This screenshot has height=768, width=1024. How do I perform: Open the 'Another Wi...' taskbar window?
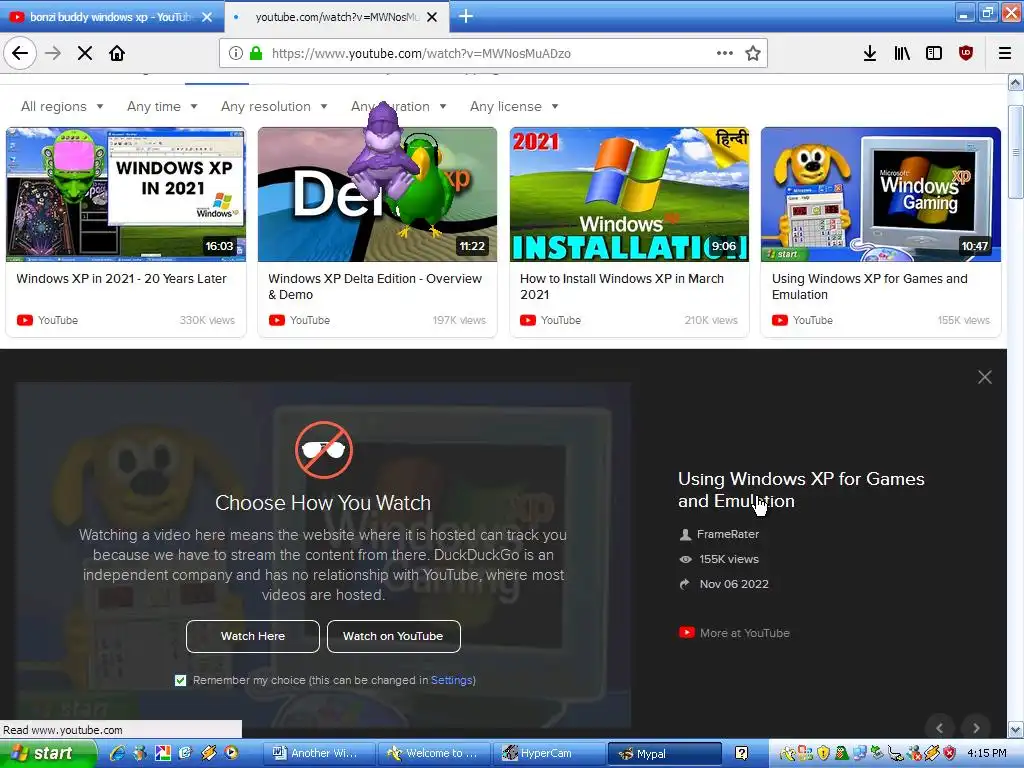319,753
